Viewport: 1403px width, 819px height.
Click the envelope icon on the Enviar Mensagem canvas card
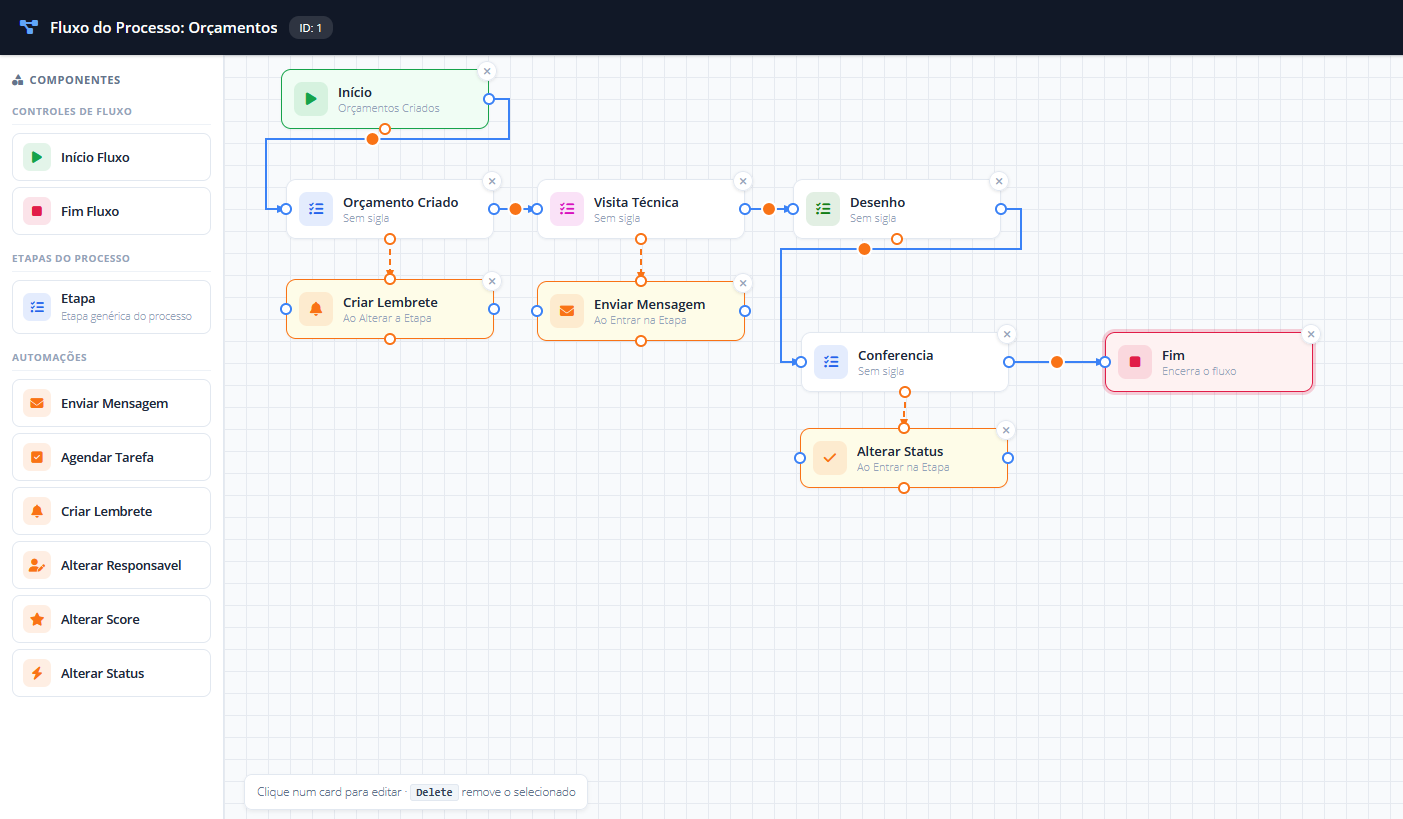(x=567, y=310)
